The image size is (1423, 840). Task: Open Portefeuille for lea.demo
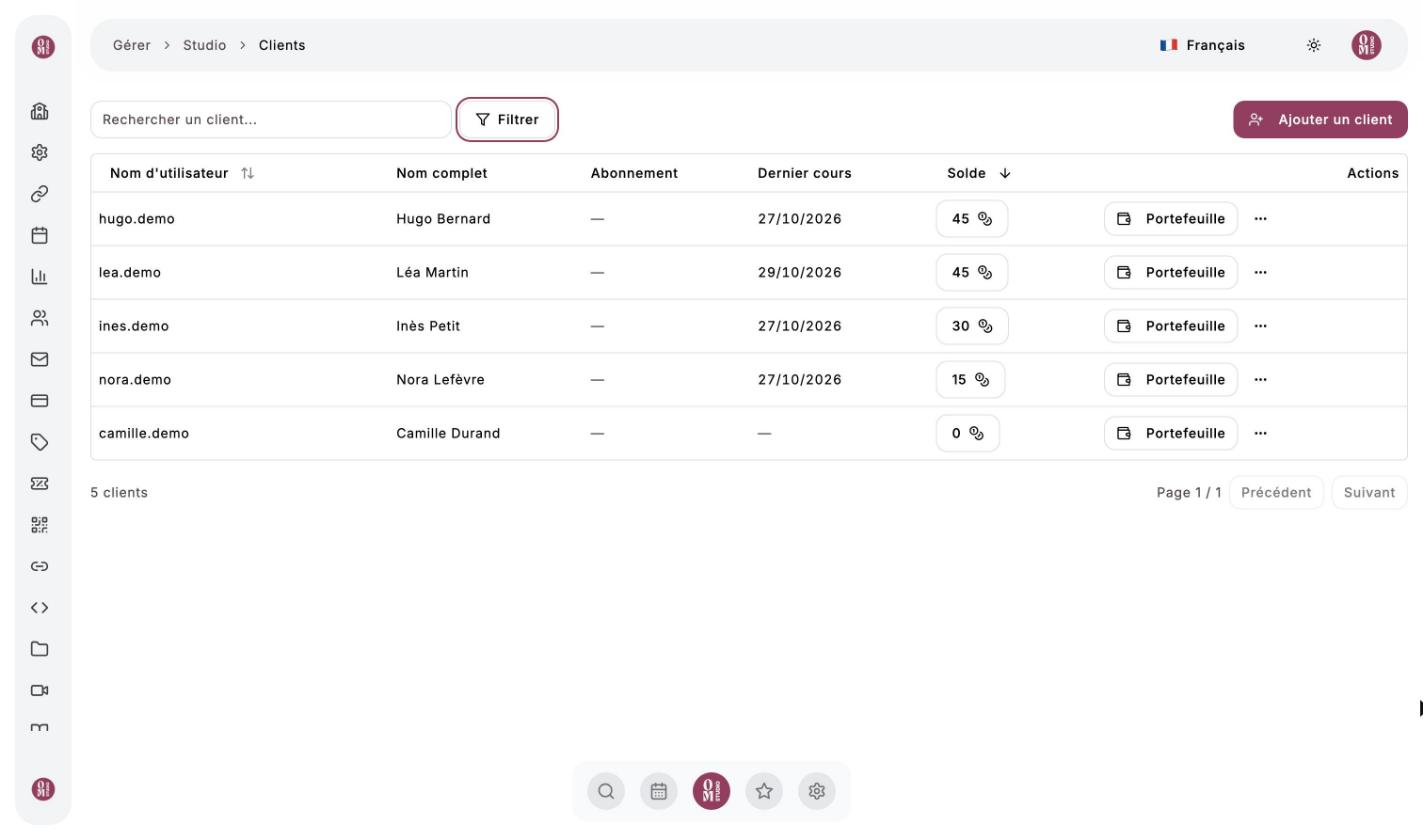1171,272
